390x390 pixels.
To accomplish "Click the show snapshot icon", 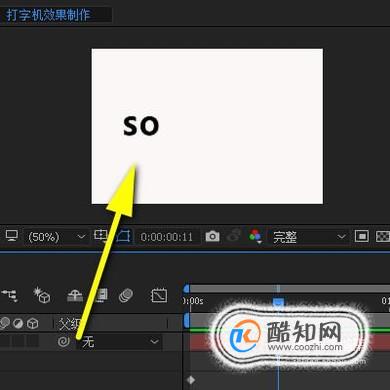I will pyautogui.click(x=234, y=236).
